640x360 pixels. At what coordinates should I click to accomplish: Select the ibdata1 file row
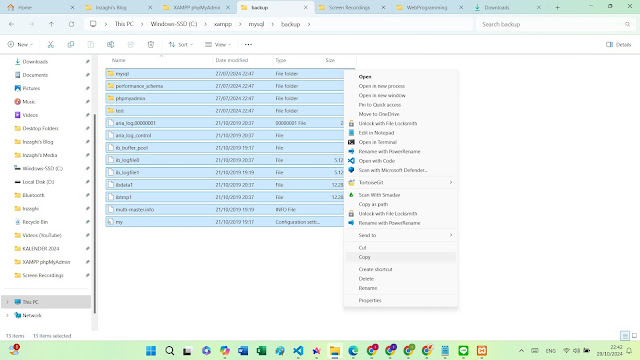click(224, 185)
